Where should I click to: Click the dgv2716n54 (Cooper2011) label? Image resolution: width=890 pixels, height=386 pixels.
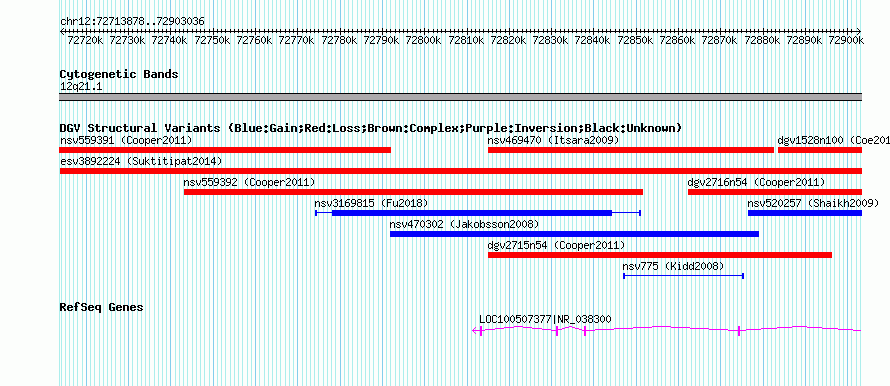pyautogui.click(x=756, y=182)
